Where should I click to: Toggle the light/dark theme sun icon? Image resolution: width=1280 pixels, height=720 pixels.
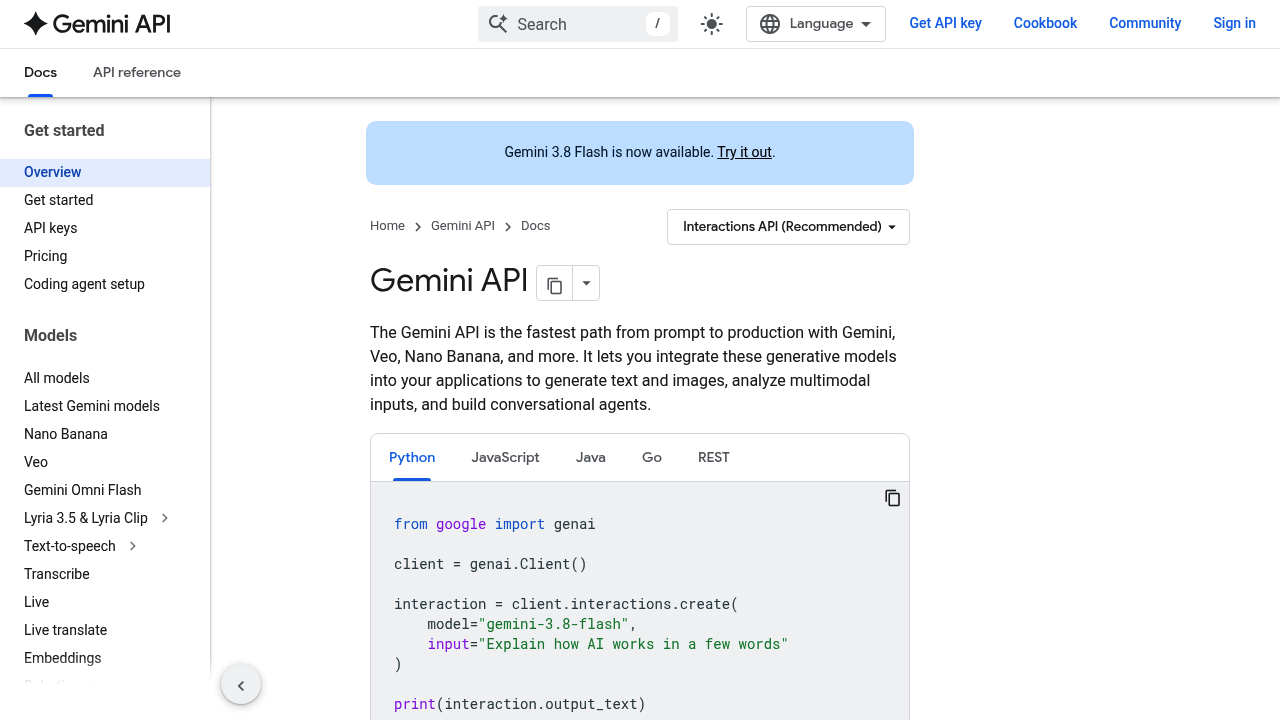point(712,24)
